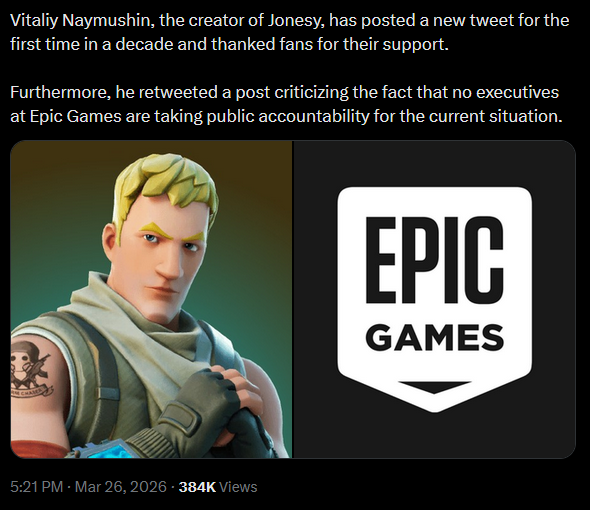
Task: Click the name Vitaliy Naymushin in the tweet
Action: pyautogui.click(x=81, y=21)
